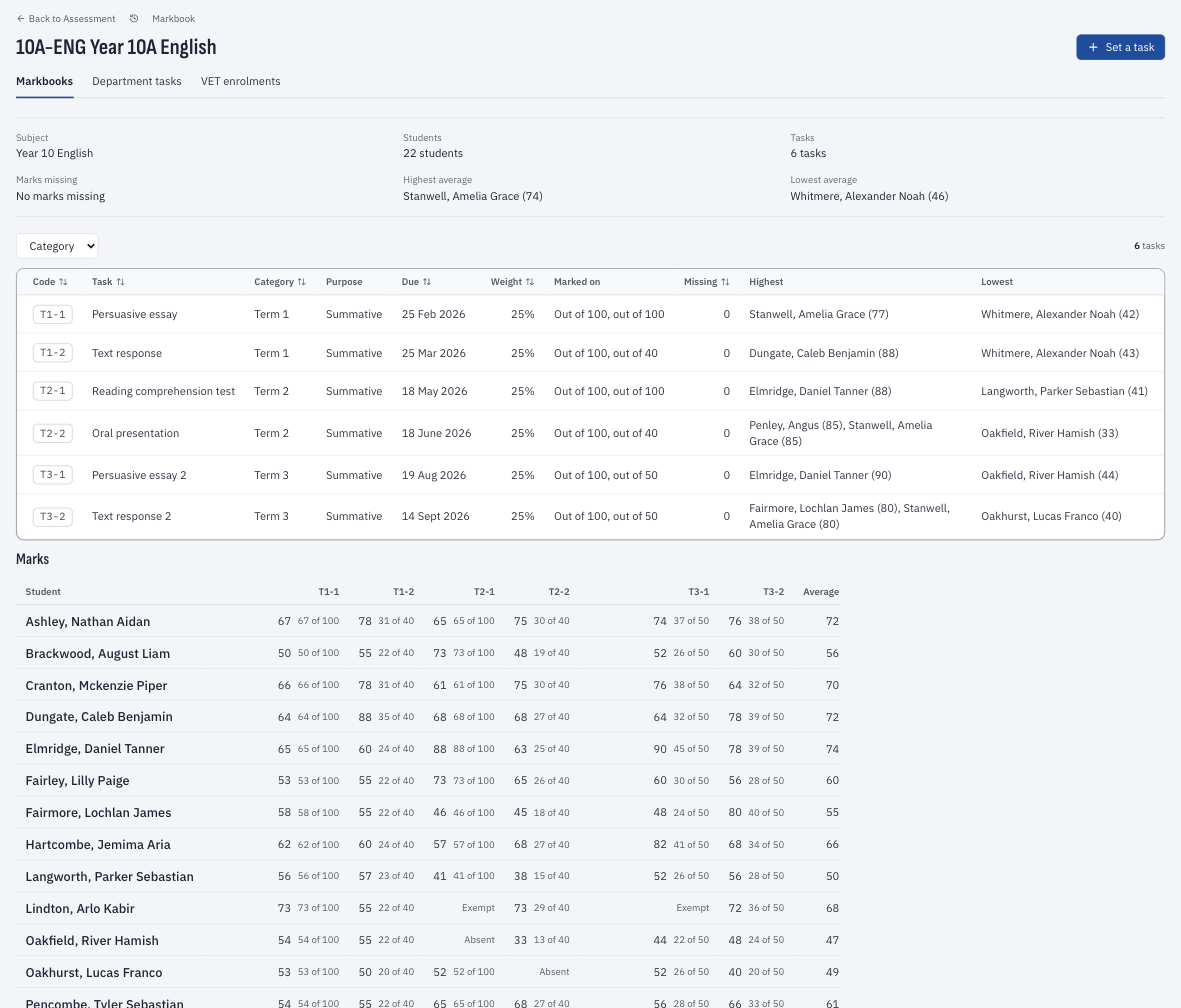Sort using the Category column arrows icon
Viewport: 1181px width, 1008px height.
pos(302,282)
